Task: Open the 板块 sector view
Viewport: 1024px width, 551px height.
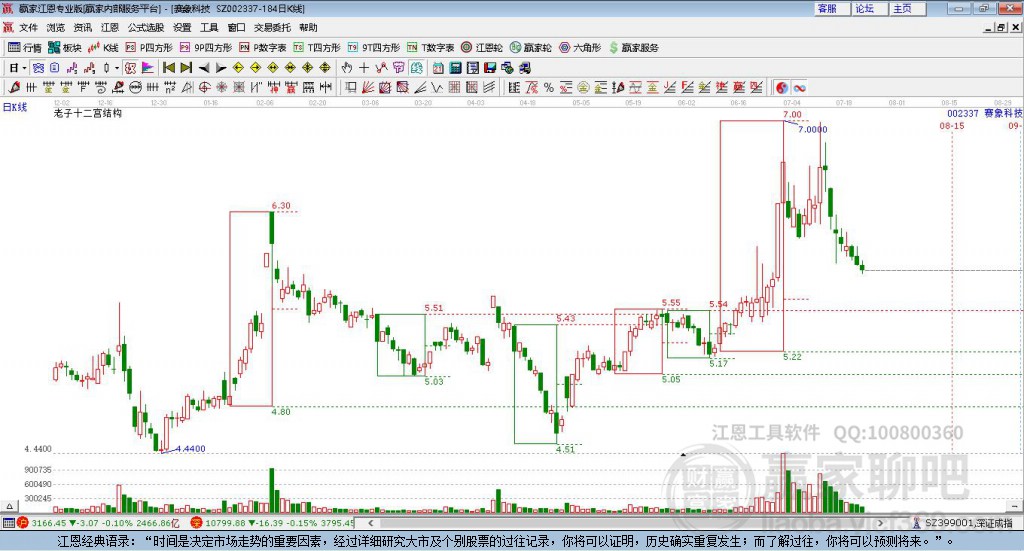Action: [x=64, y=48]
